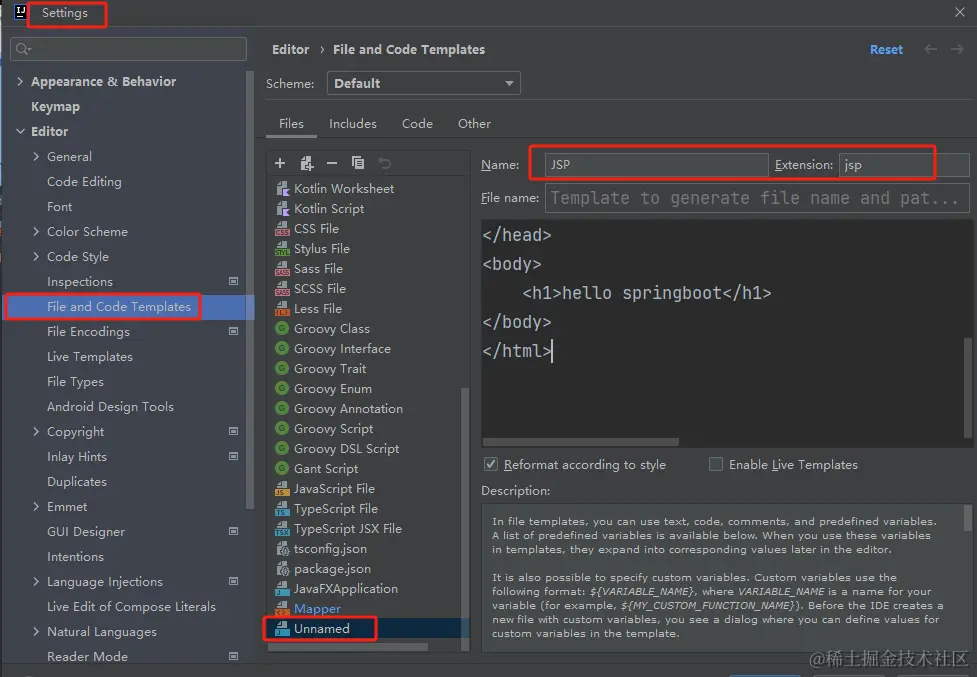Click the Create Child Template File icon
Viewport: 977px width, 677px height.
coord(307,163)
